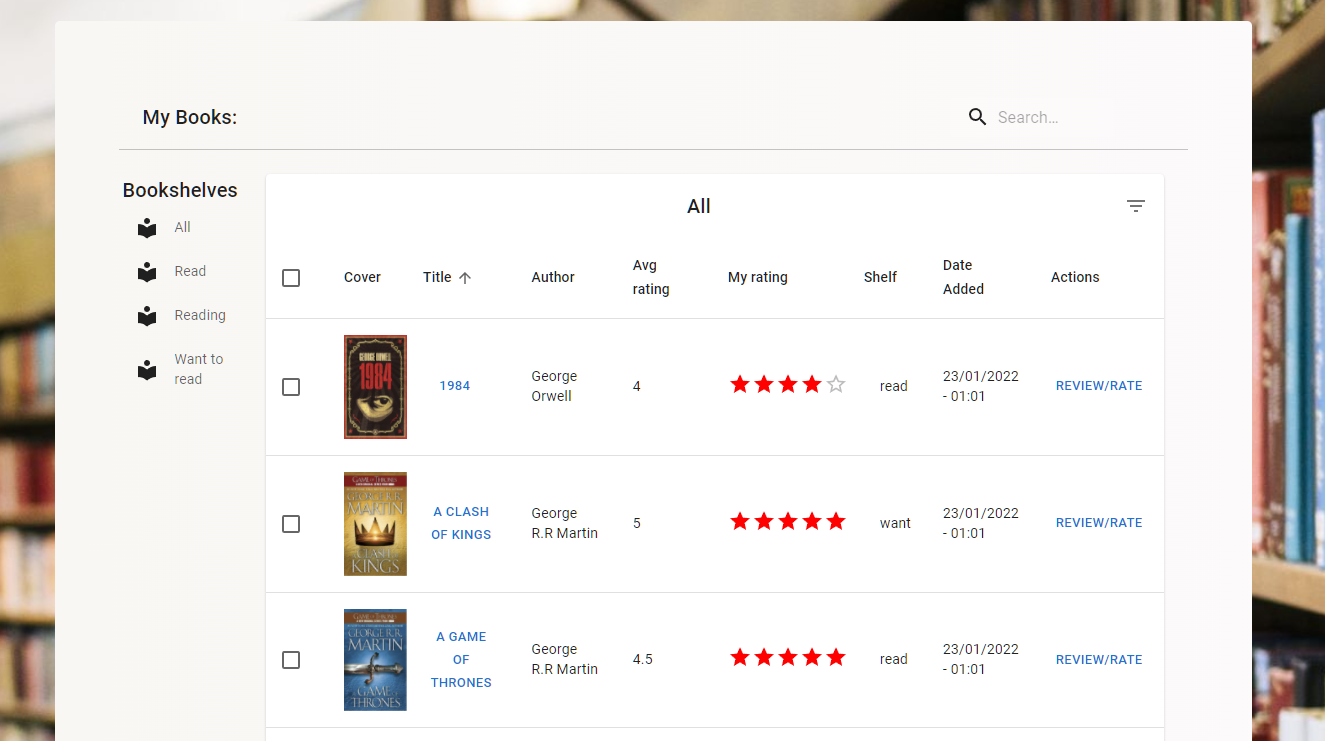Sort the table by Author column
Screen dimensions: 1325x741
(552, 278)
